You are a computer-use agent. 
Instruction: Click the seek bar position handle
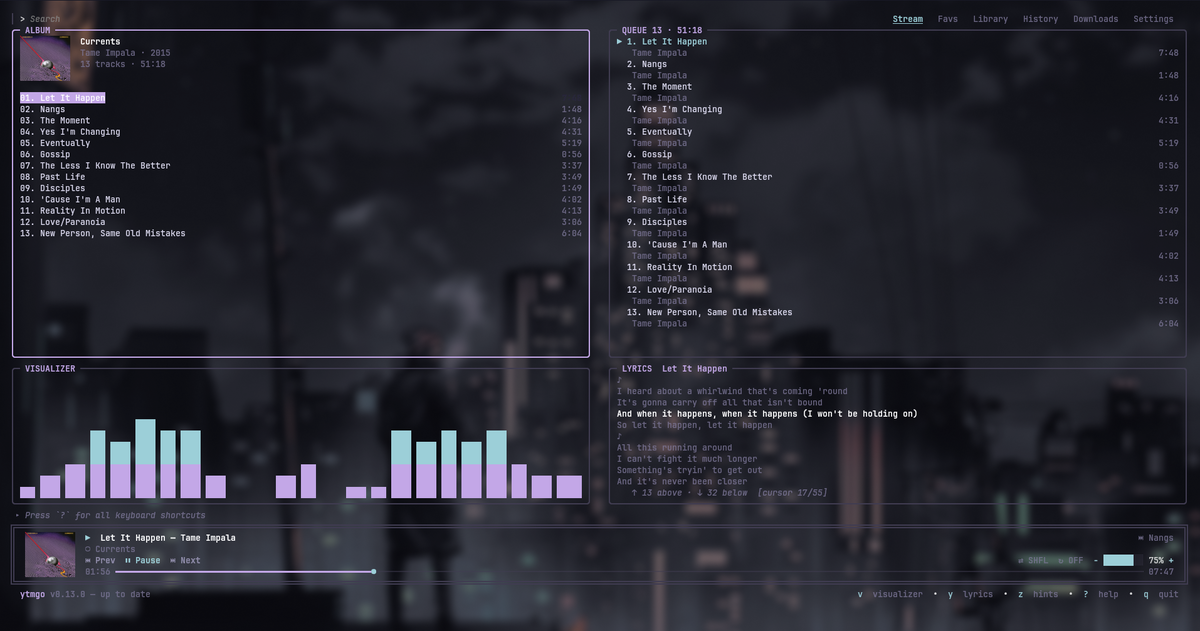point(373,572)
